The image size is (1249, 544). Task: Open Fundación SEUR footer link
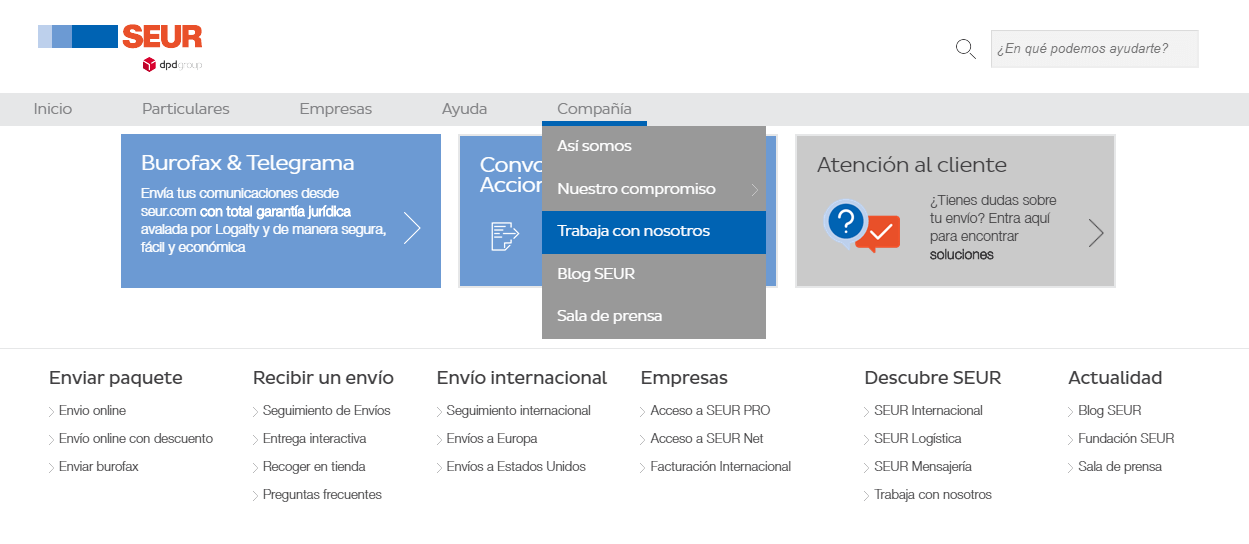click(x=1126, y=439)
